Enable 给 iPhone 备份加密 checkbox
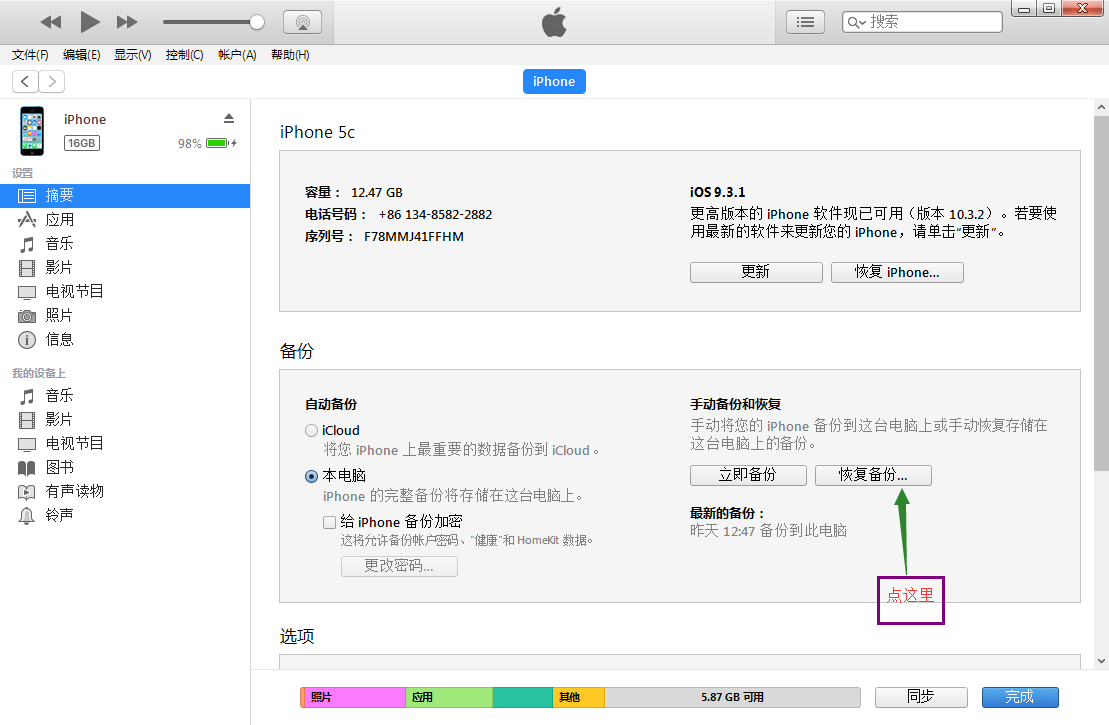 330,522
